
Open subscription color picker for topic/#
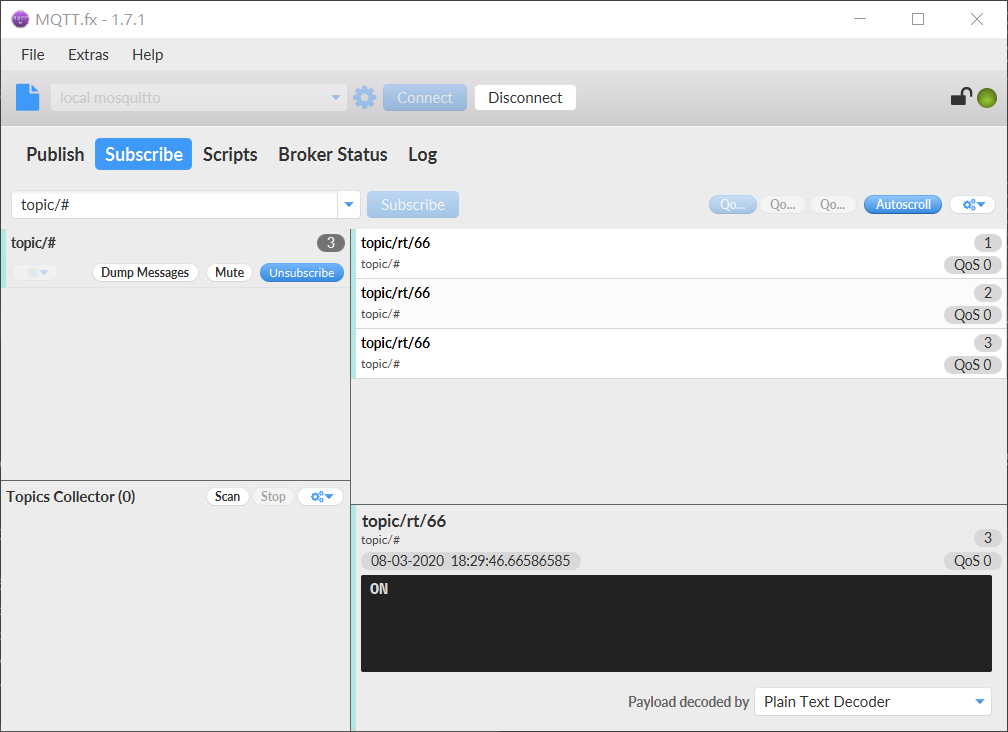(36, 272)
